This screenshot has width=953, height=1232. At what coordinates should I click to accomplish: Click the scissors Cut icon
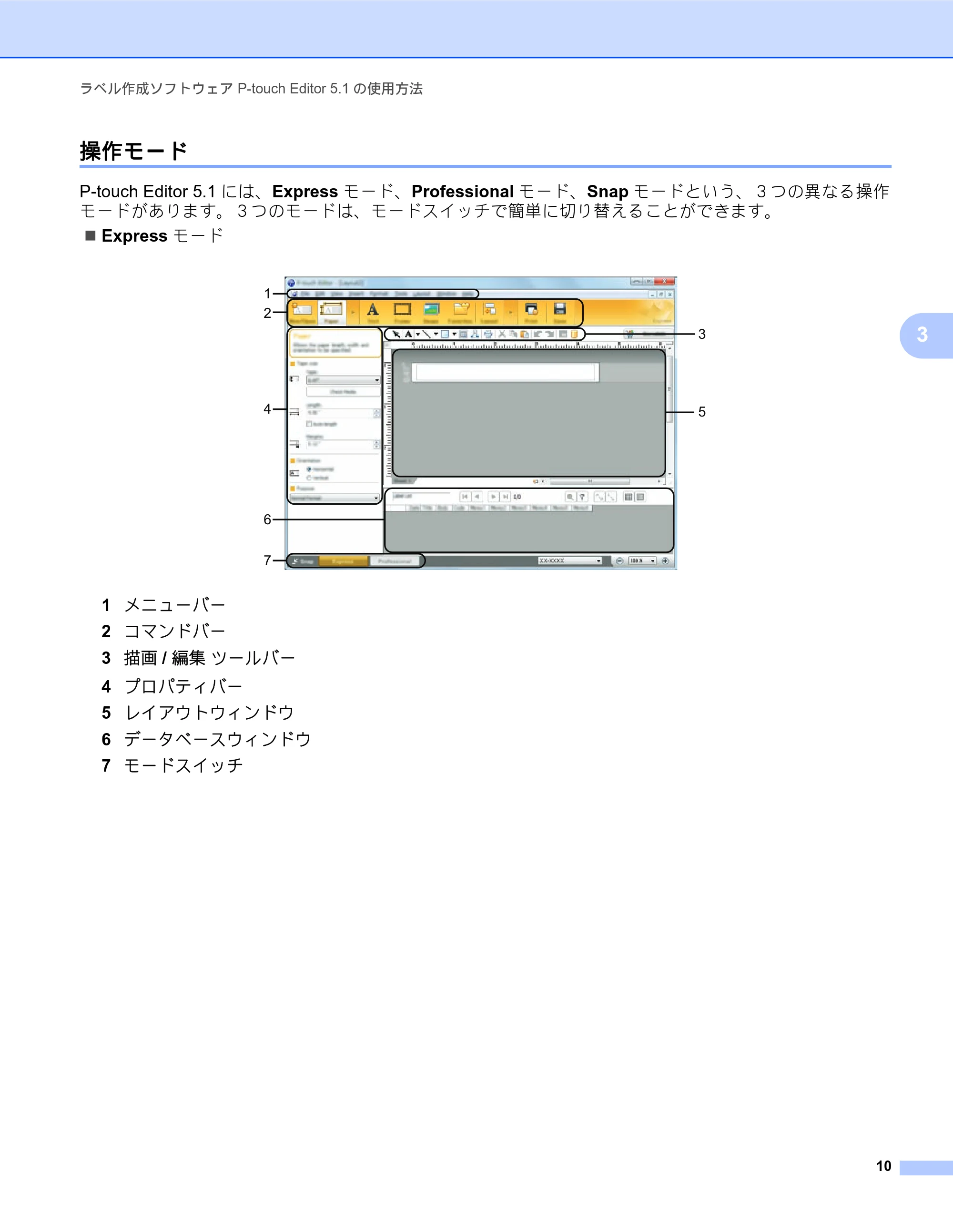502,334
